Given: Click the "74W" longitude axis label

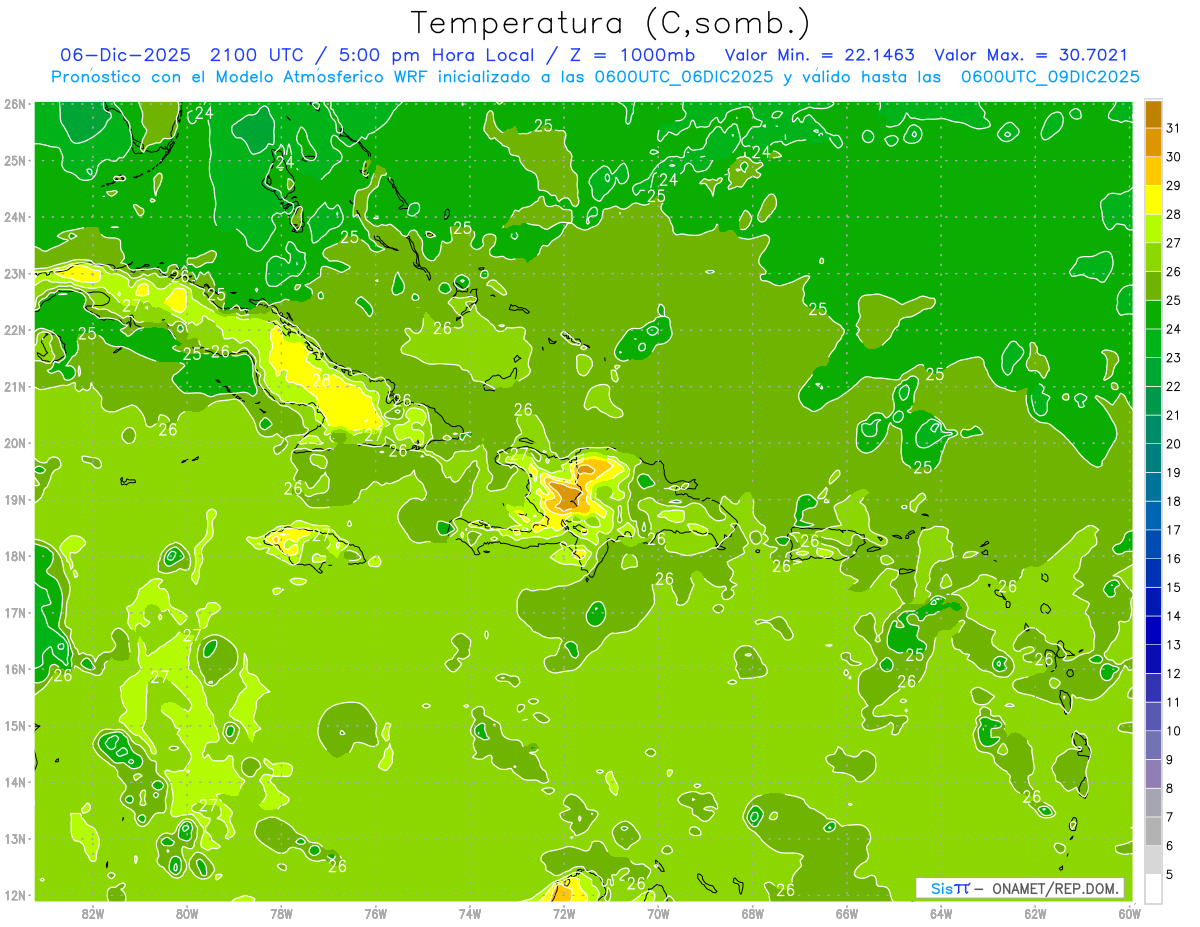Looking at the screenshot, I should (x=469, y=914).
